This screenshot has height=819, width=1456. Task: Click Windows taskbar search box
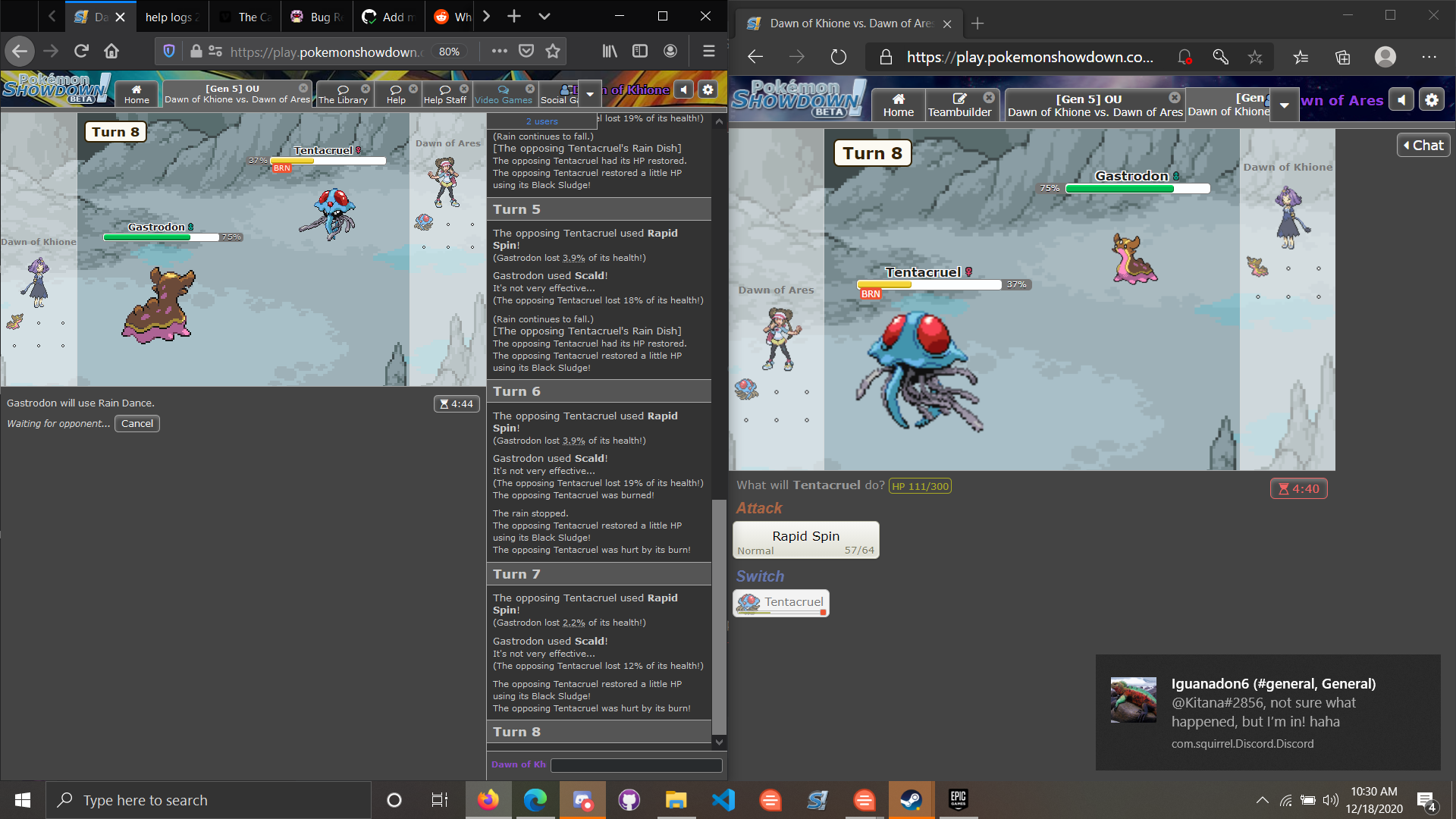209,800
